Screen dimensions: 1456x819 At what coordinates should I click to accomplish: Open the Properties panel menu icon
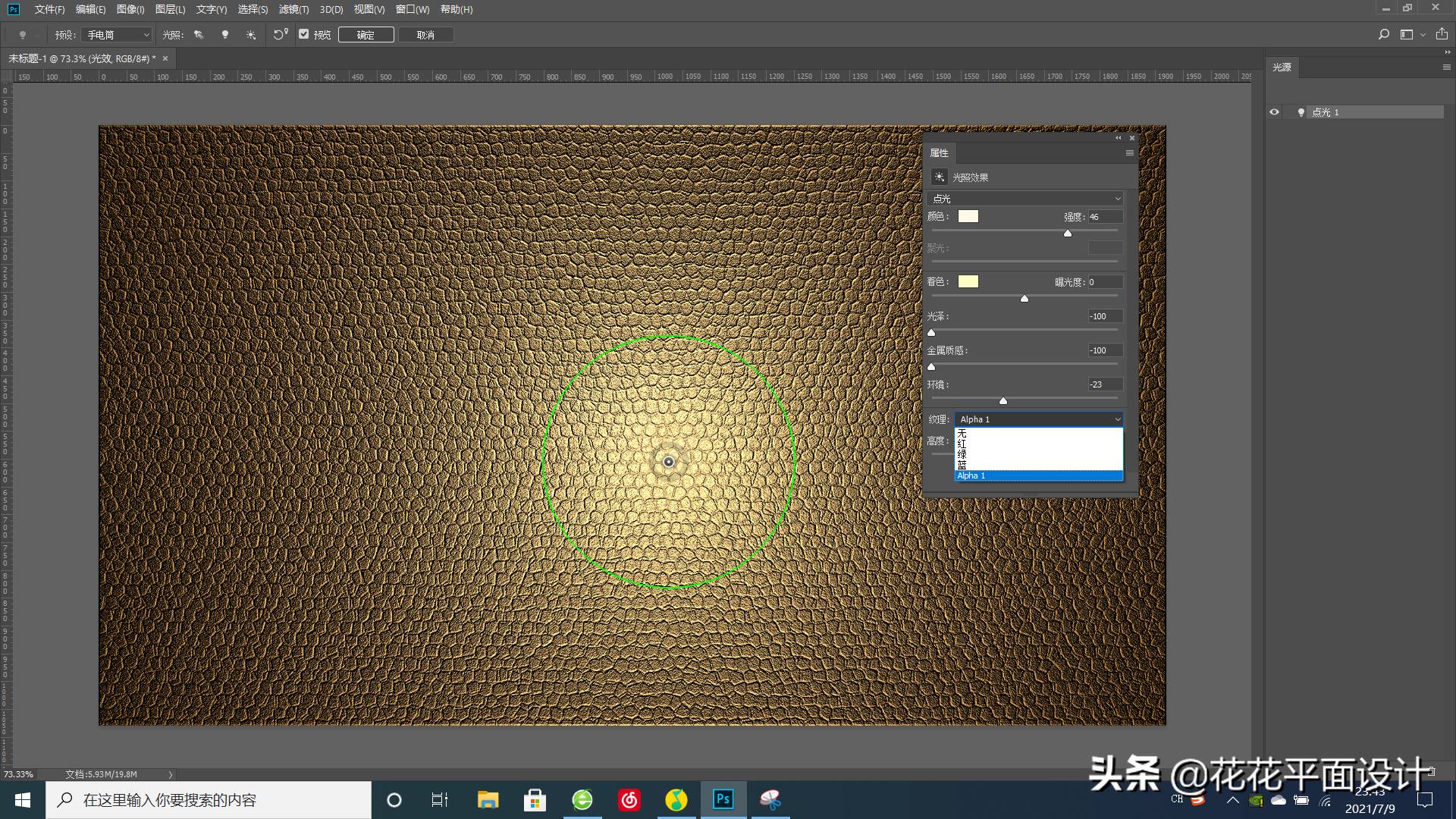click(x=1129, y=153)
